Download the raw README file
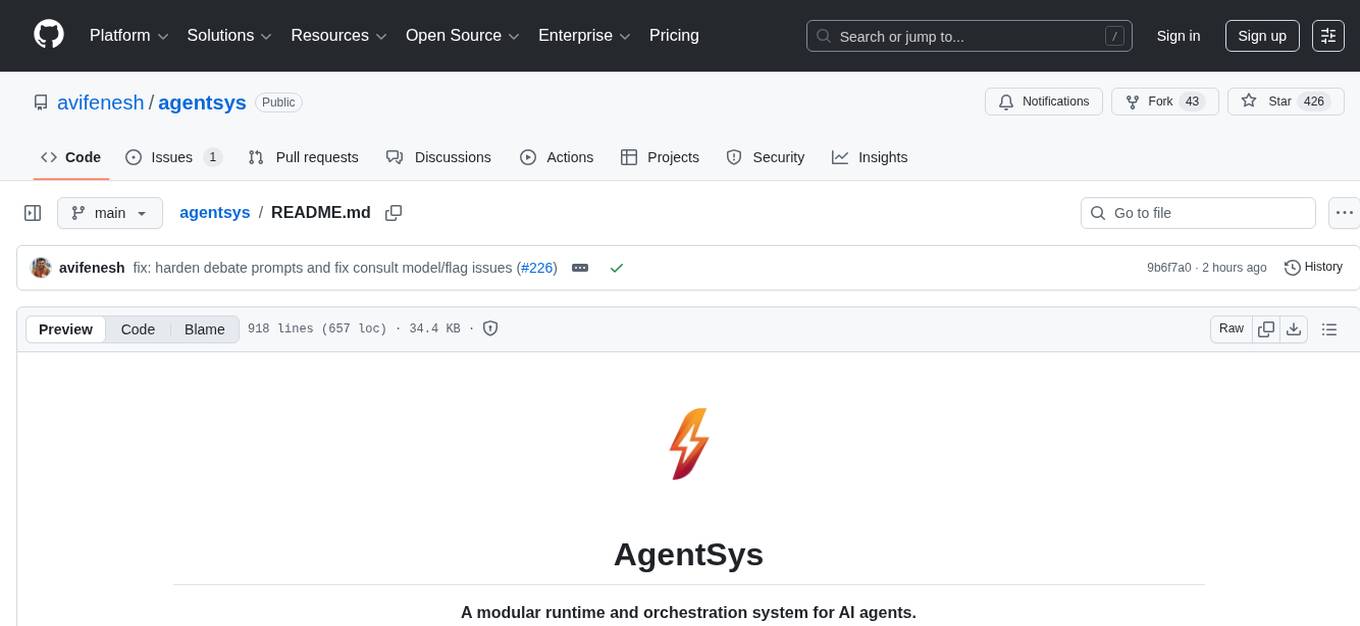The width and height of the screenshot is (1360, 626). point(1294,328)
